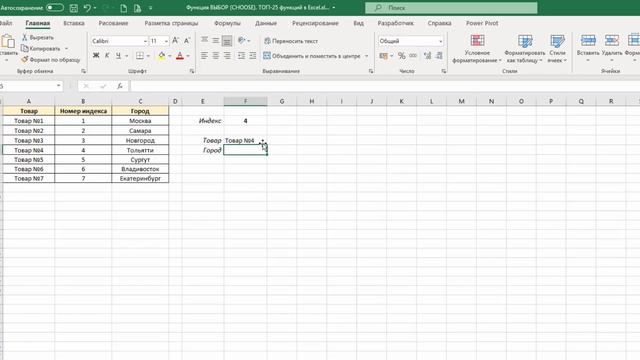Apply the yellow fill color bucket
The width and height of the screenshot is (640, 360).
click(x=162, y=56)
